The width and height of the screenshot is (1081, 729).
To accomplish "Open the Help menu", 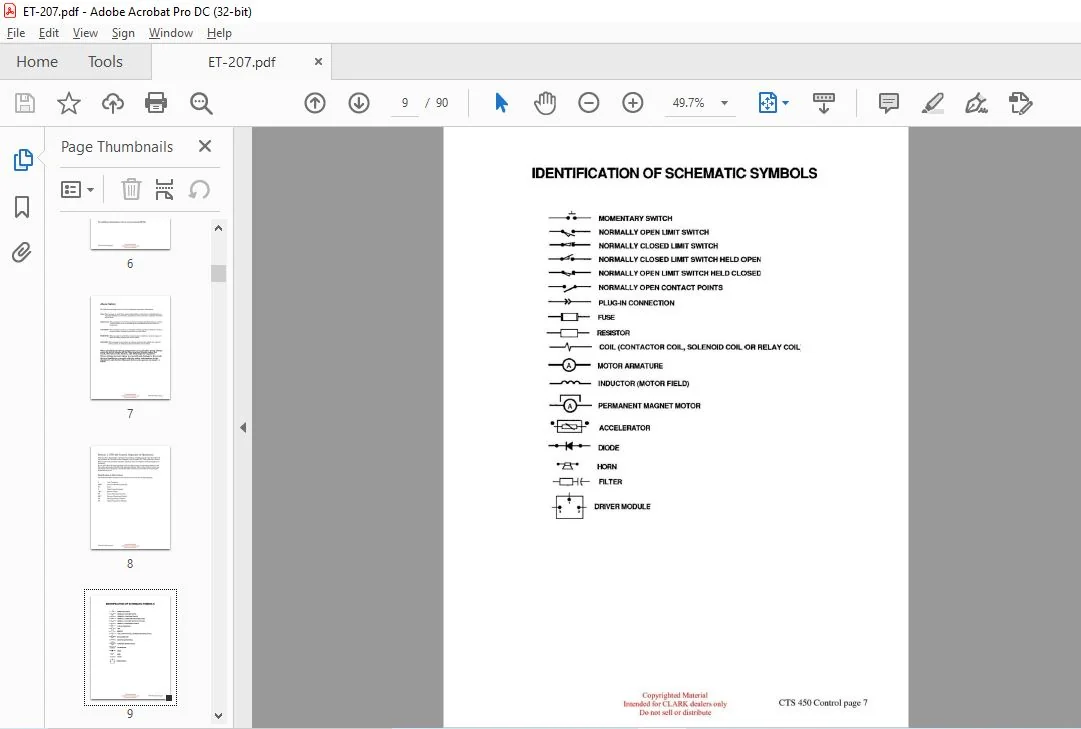I will pyautogui.click(x=219, y=32).
